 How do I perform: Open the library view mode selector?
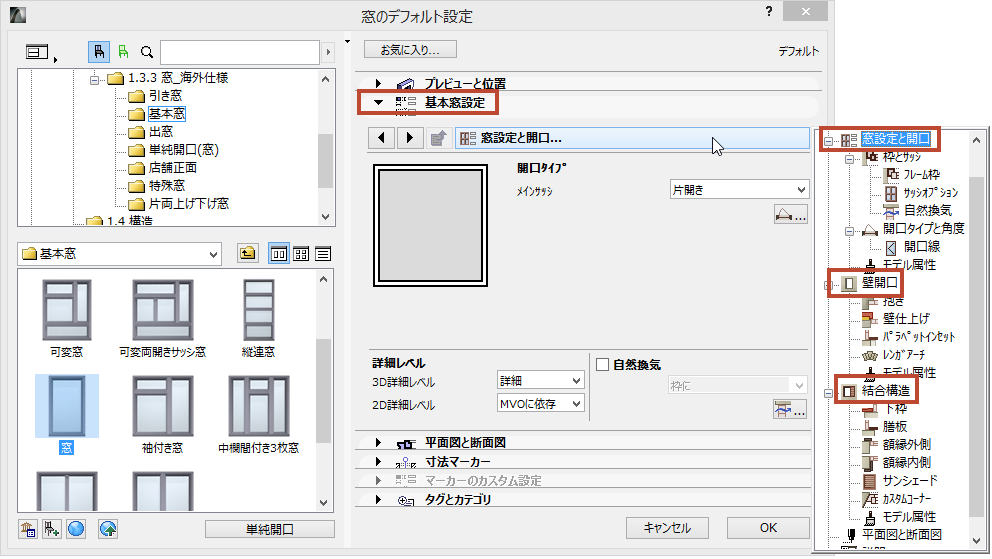tap(40, 52)
